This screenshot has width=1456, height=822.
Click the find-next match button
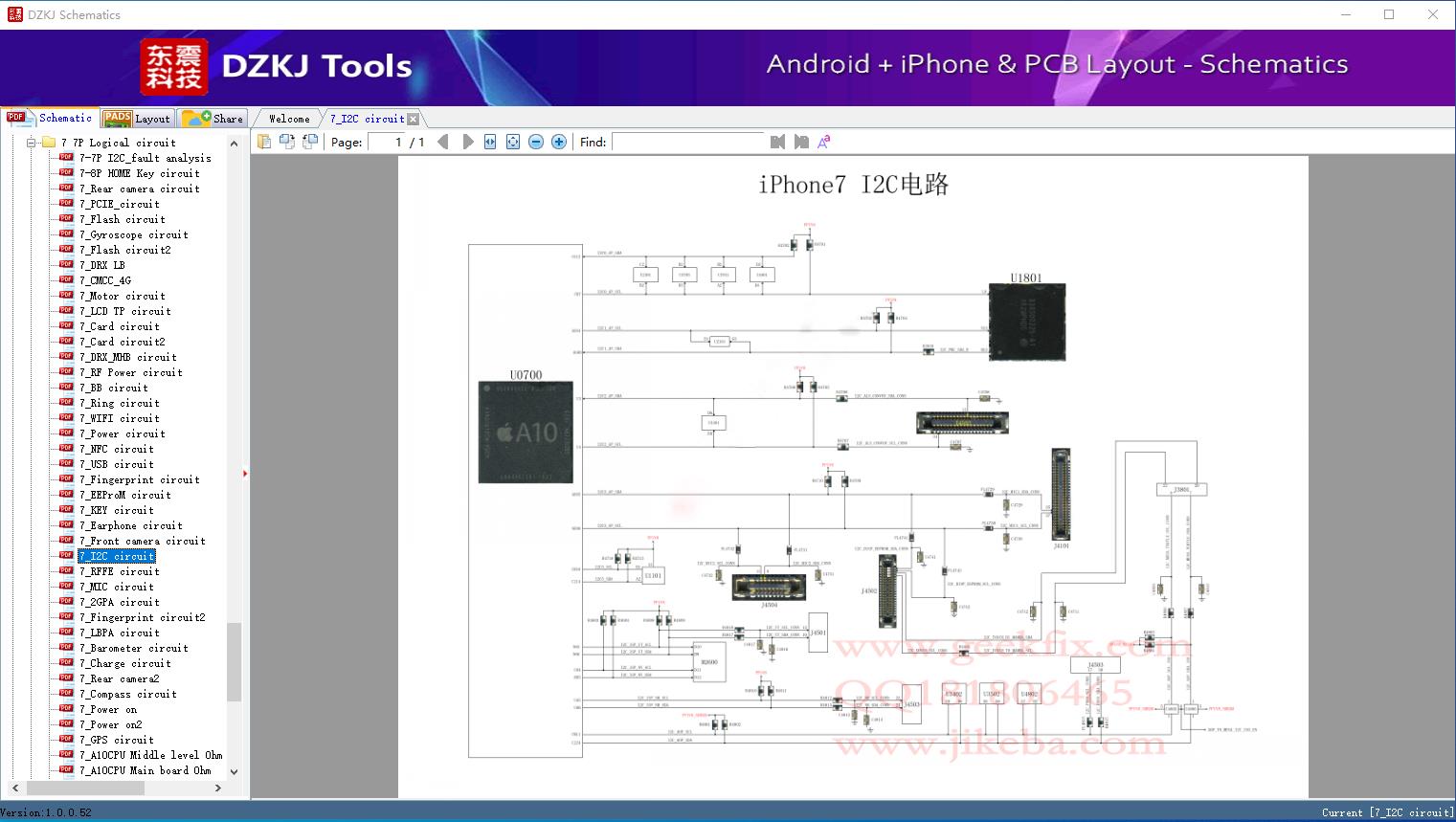802,142
